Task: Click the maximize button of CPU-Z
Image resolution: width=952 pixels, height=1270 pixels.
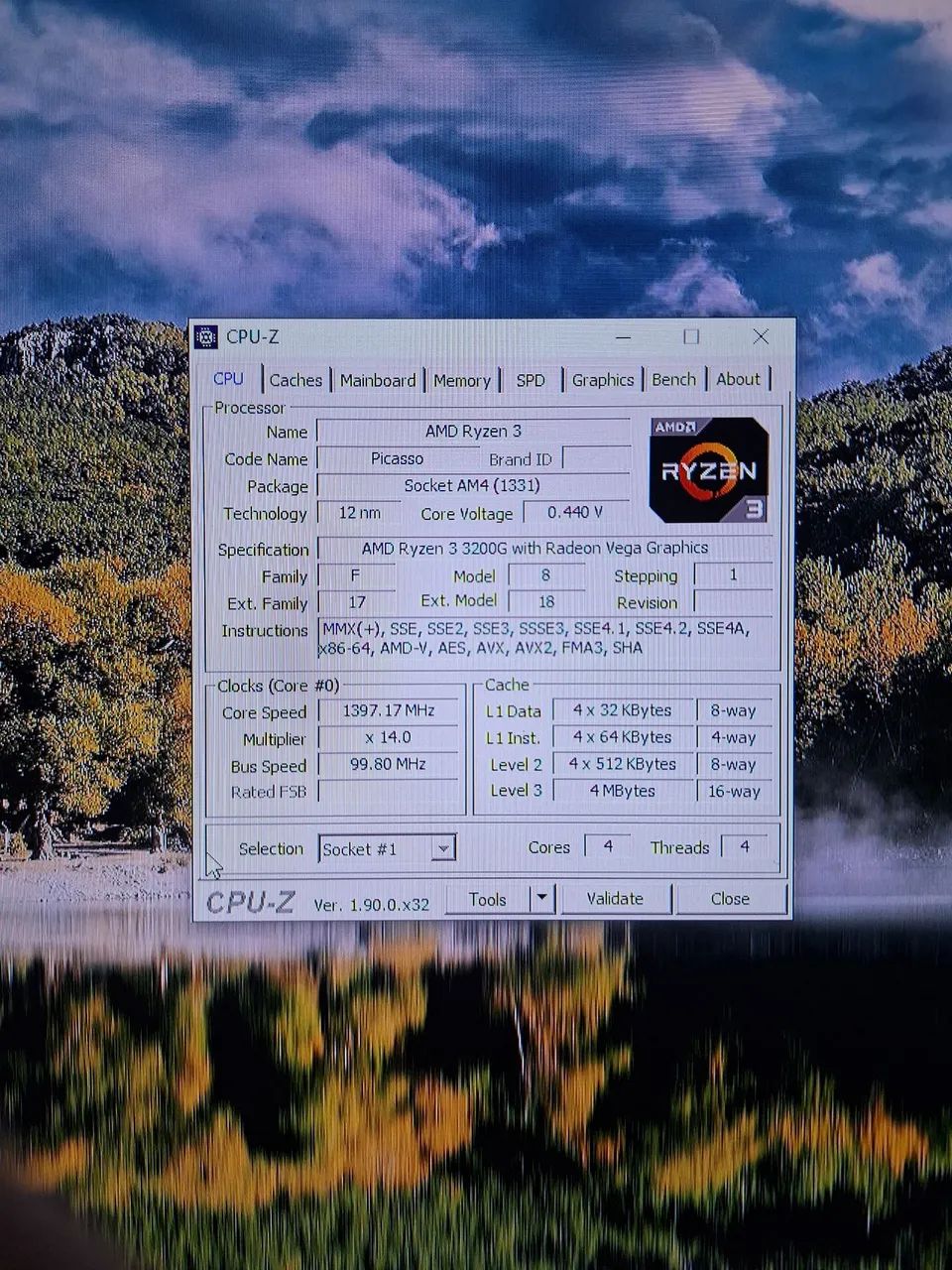Action: point(691,337)
